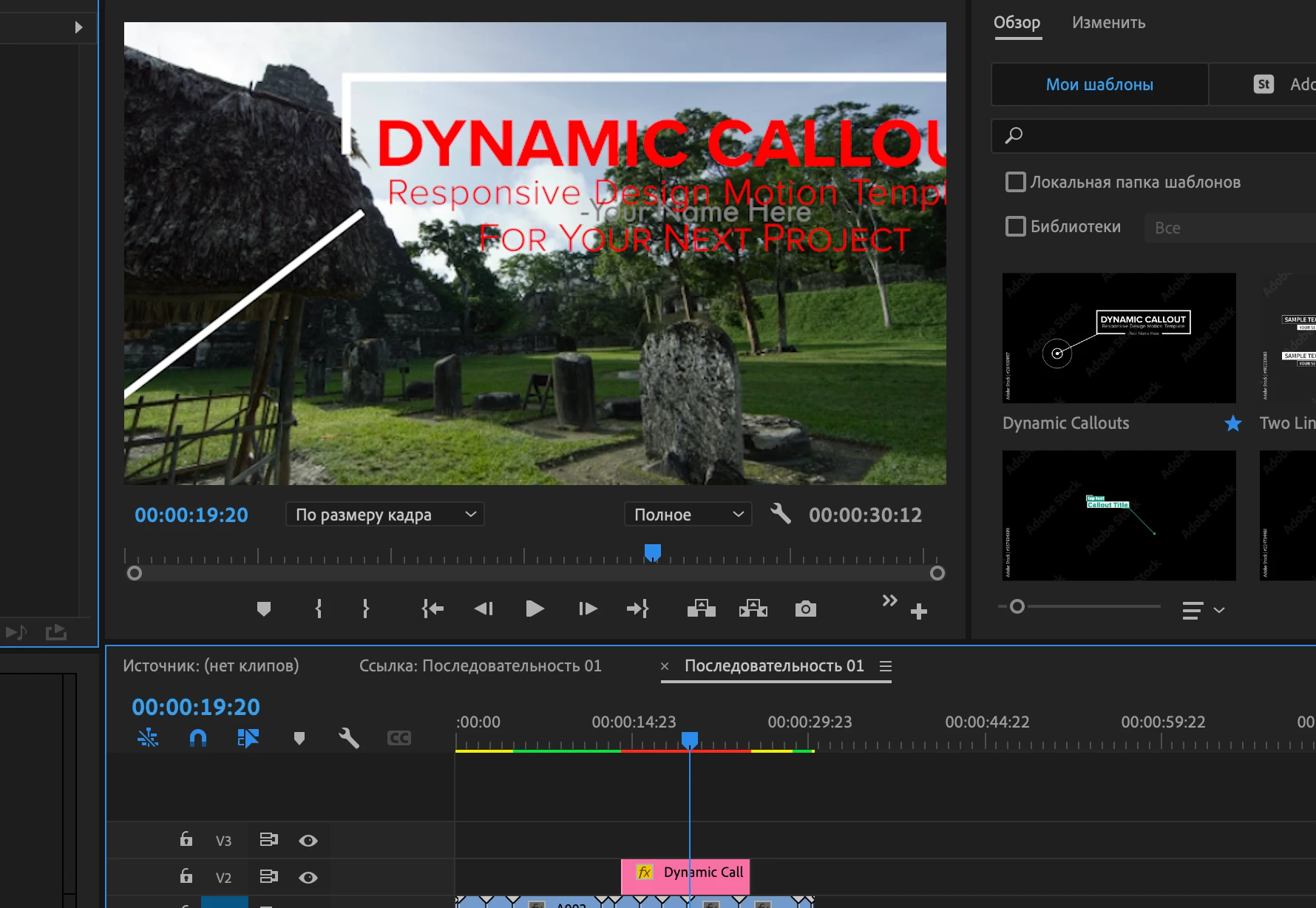Click the Export Frame camera icon
Screen dimensions: 1316x908
click(805, 609)
